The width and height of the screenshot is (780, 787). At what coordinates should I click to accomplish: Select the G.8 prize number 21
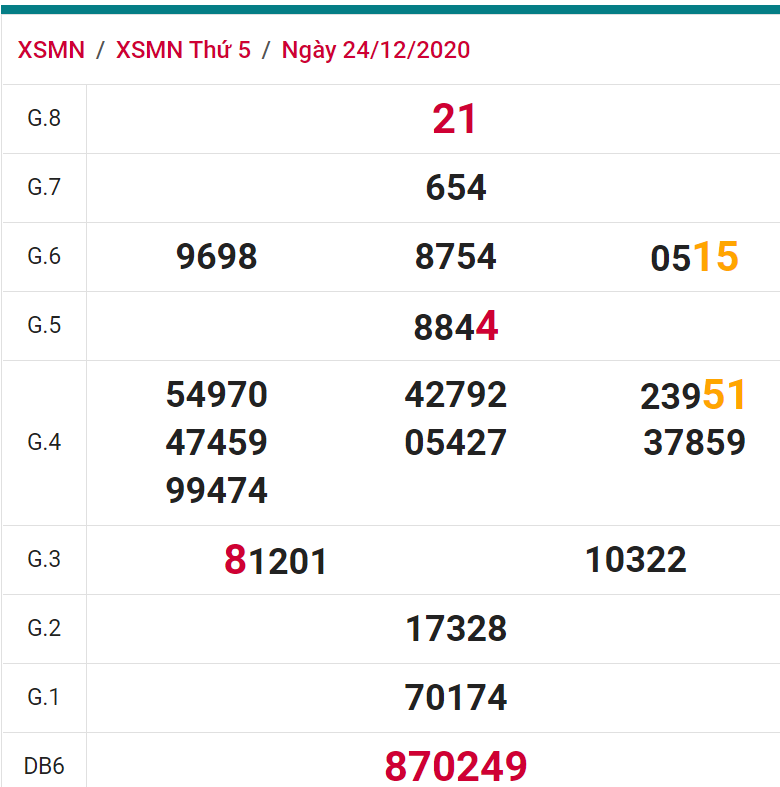(x=455, y=119)
